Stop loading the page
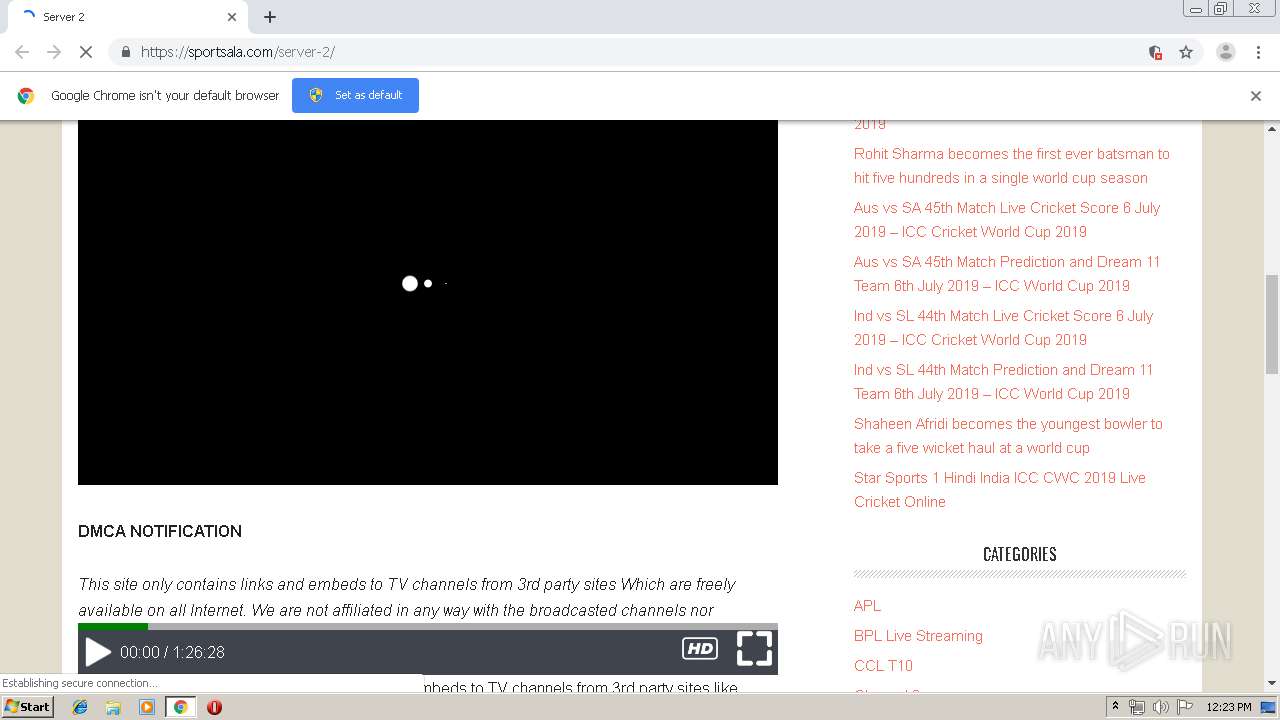The image size is (1280, 720). click(x=86, y=52)
